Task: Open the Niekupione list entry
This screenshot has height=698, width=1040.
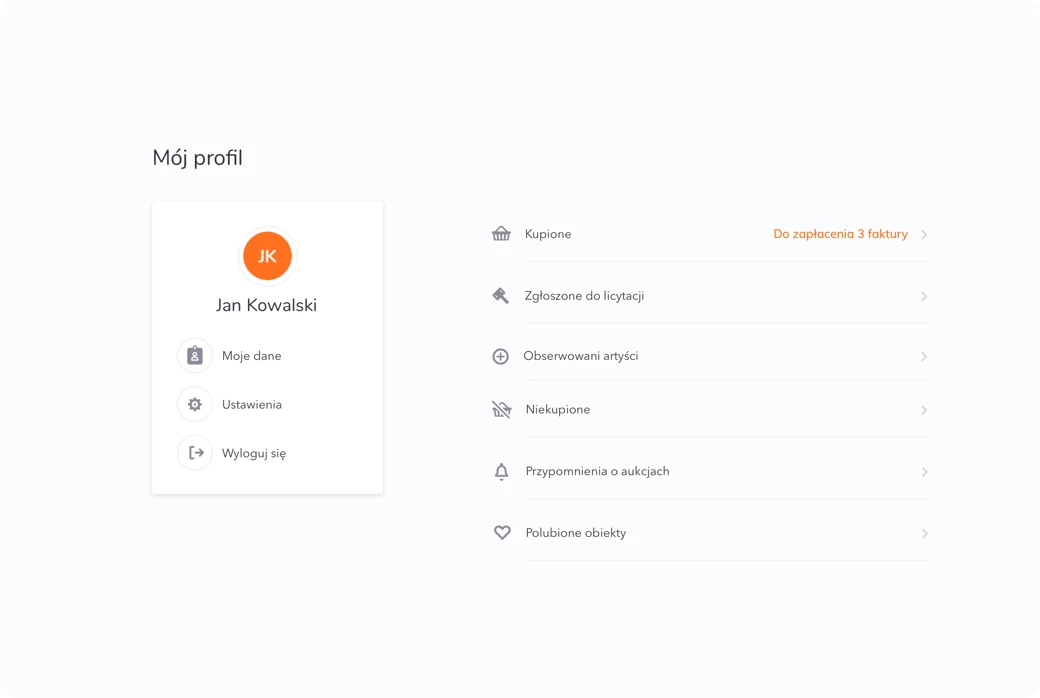Action: click(x=710, y=409)
